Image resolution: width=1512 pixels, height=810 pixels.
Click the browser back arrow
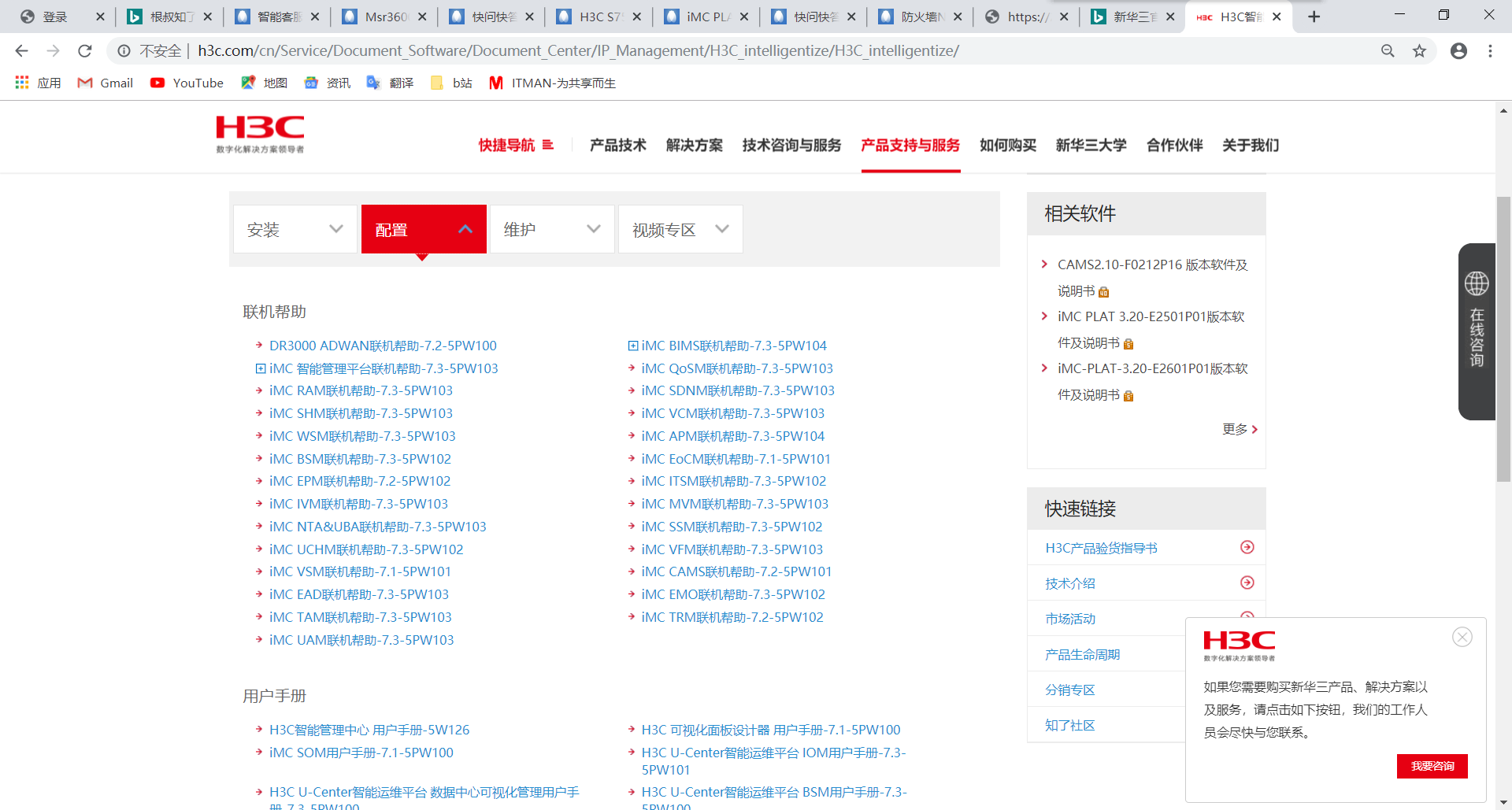pyautogui.click(x=21, y=51)
